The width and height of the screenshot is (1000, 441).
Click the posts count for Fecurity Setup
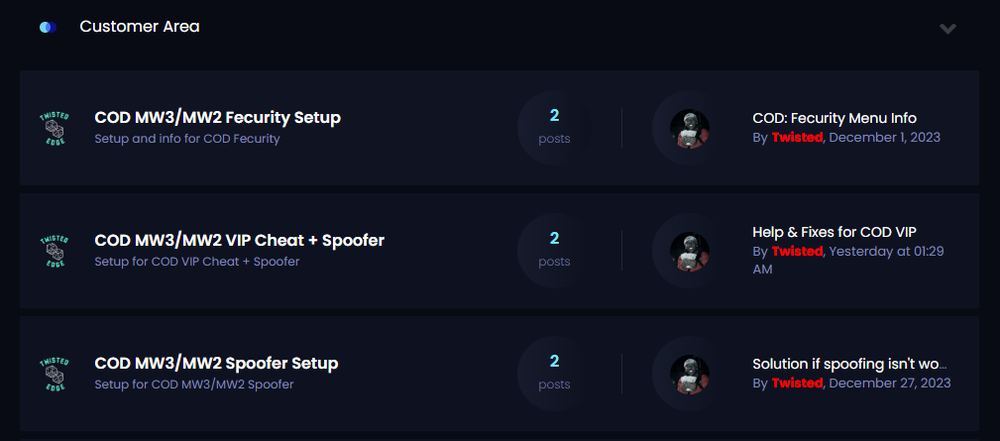tap(554, 126)
